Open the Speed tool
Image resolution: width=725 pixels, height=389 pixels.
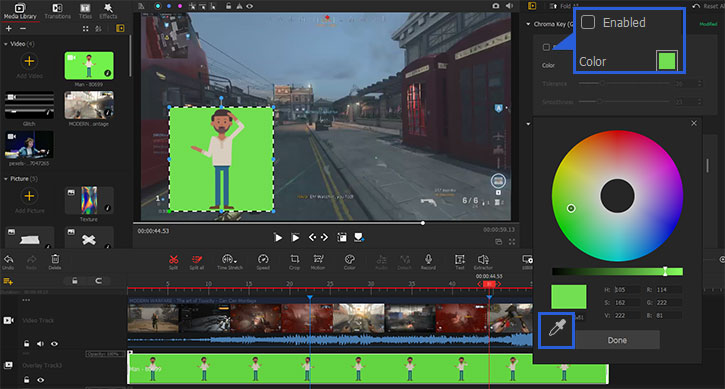coord(263,262)
